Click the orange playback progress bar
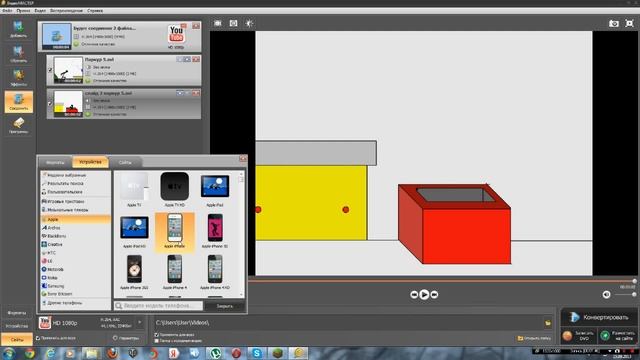This screenshot has width=640, height=360. coord(441,281)
